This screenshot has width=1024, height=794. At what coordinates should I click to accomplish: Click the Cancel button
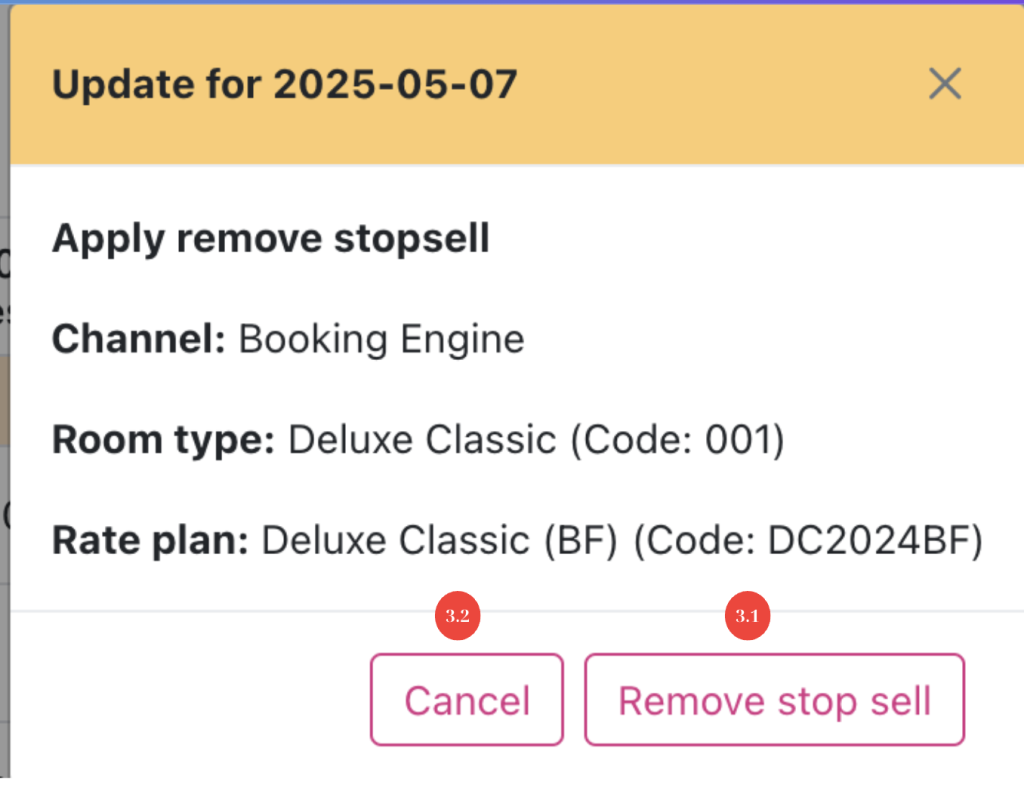[467, 700]
